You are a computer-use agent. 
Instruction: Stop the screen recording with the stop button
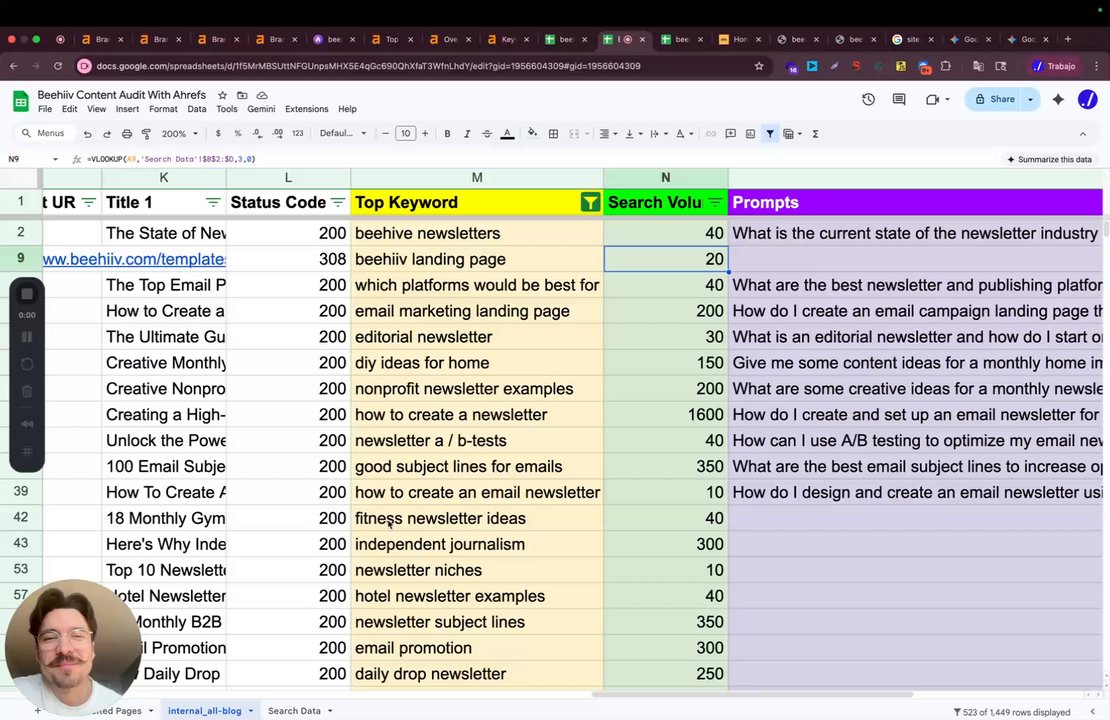(x=27, y=294)
